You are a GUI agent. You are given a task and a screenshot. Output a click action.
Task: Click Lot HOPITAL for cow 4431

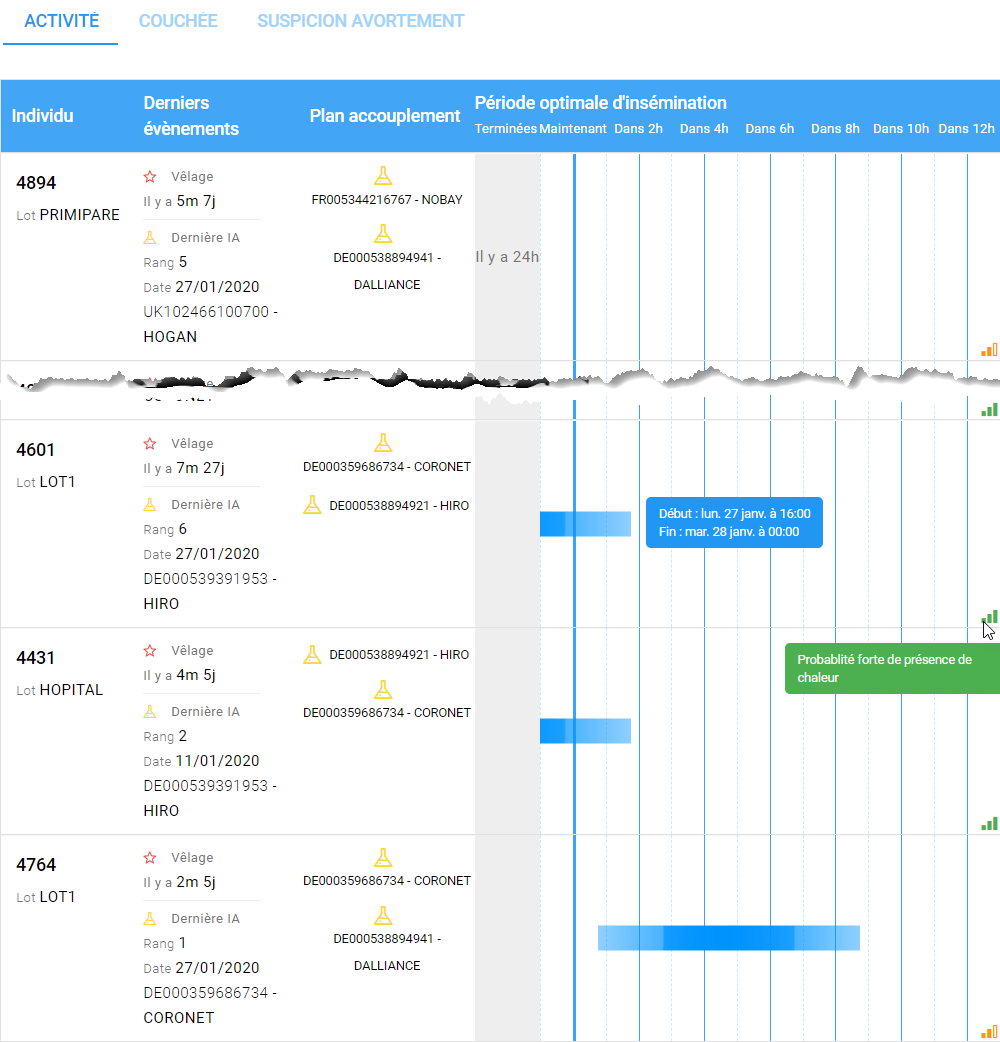(60, 690)
